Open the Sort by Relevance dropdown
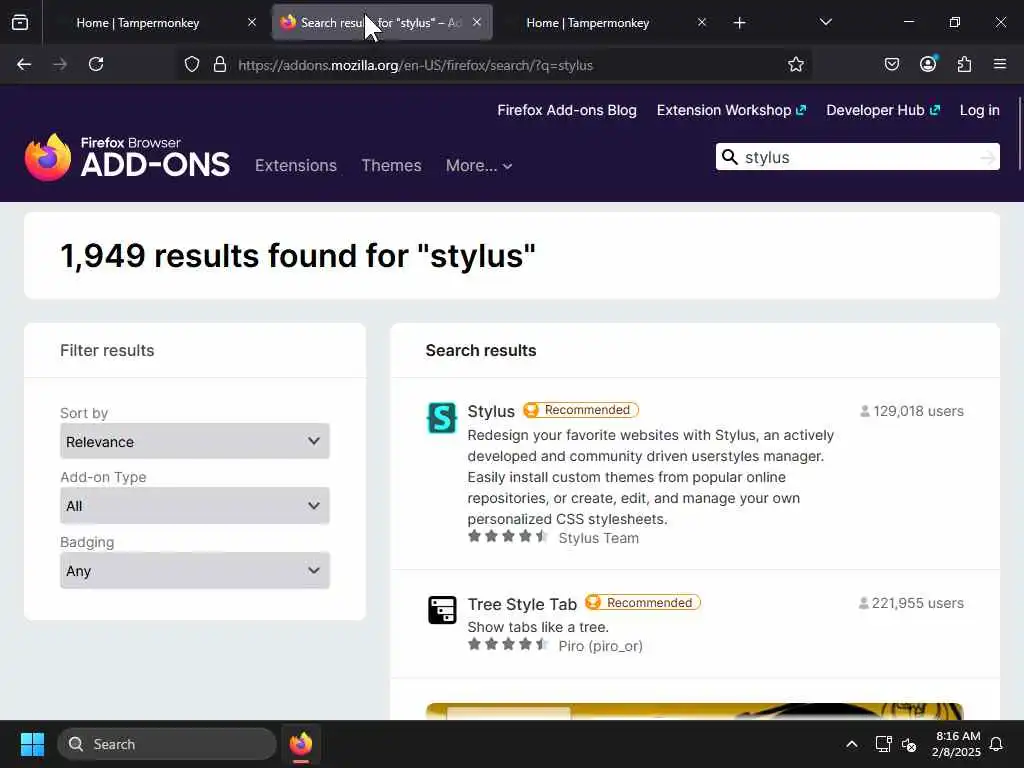Screen dimensions: 1024x768 click(x=195, y=441)
